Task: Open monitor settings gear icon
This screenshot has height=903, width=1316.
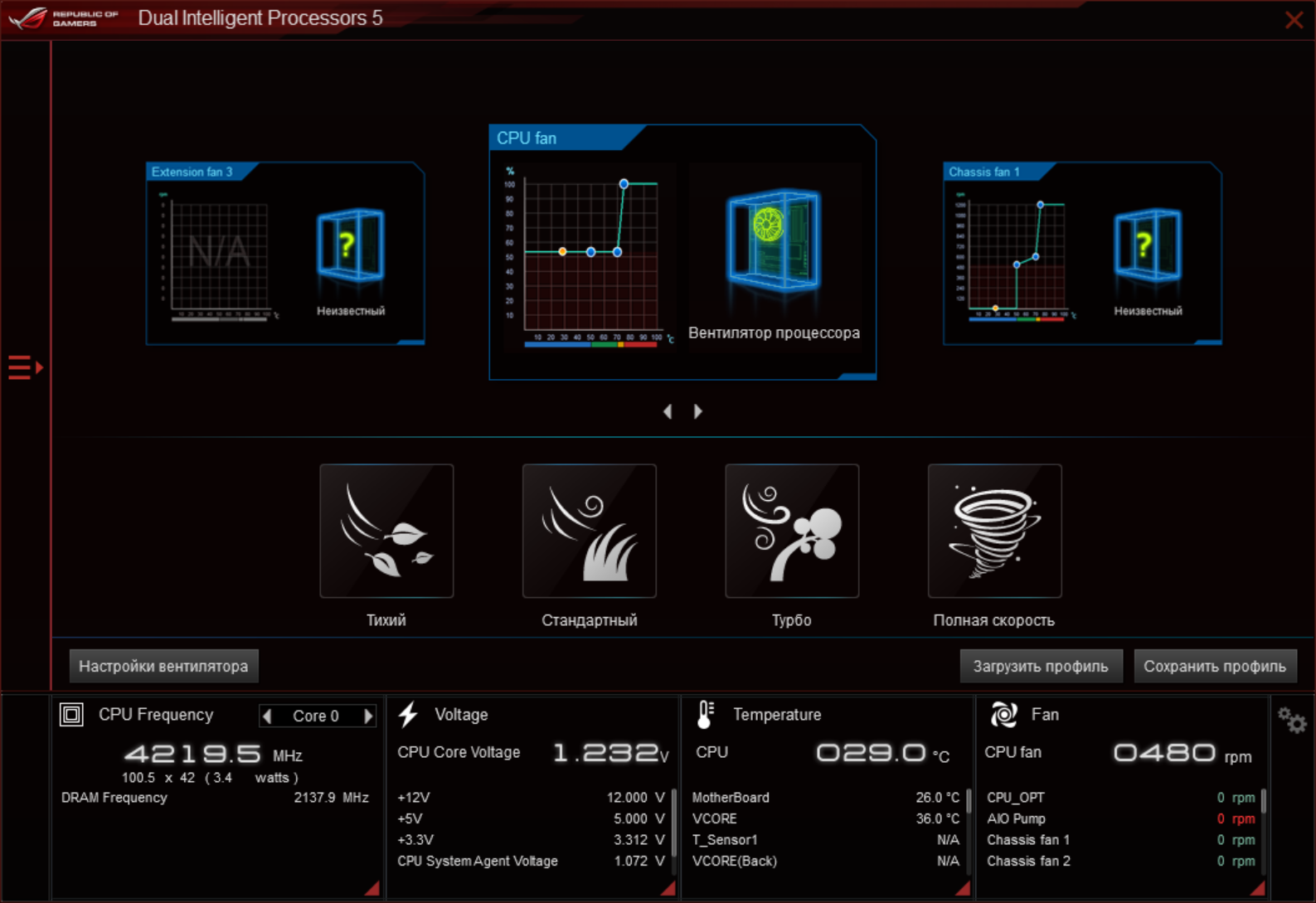Action: pyautogui.click(x=1292, y=720)
